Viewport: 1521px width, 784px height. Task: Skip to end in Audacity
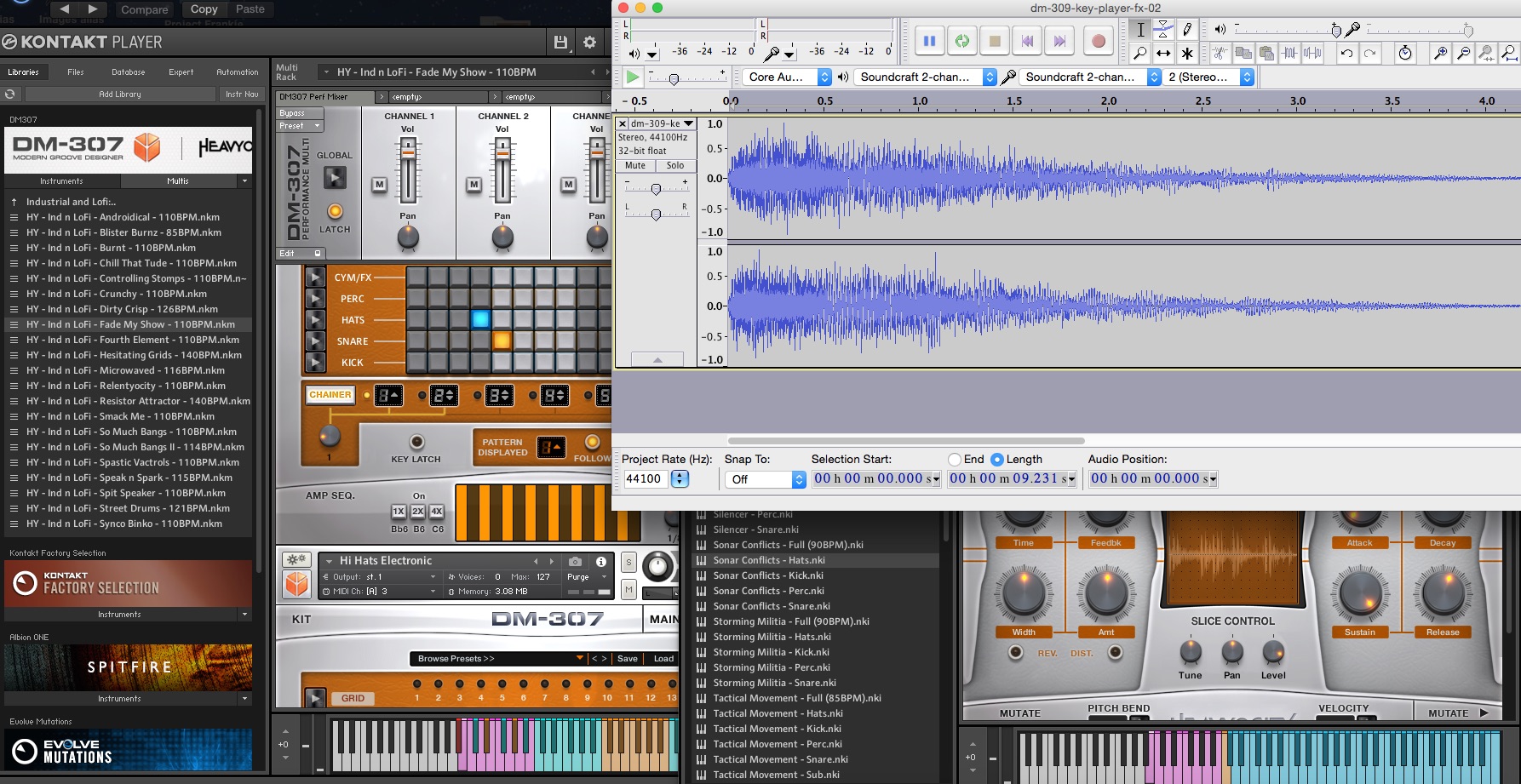tap(1059, 40)
